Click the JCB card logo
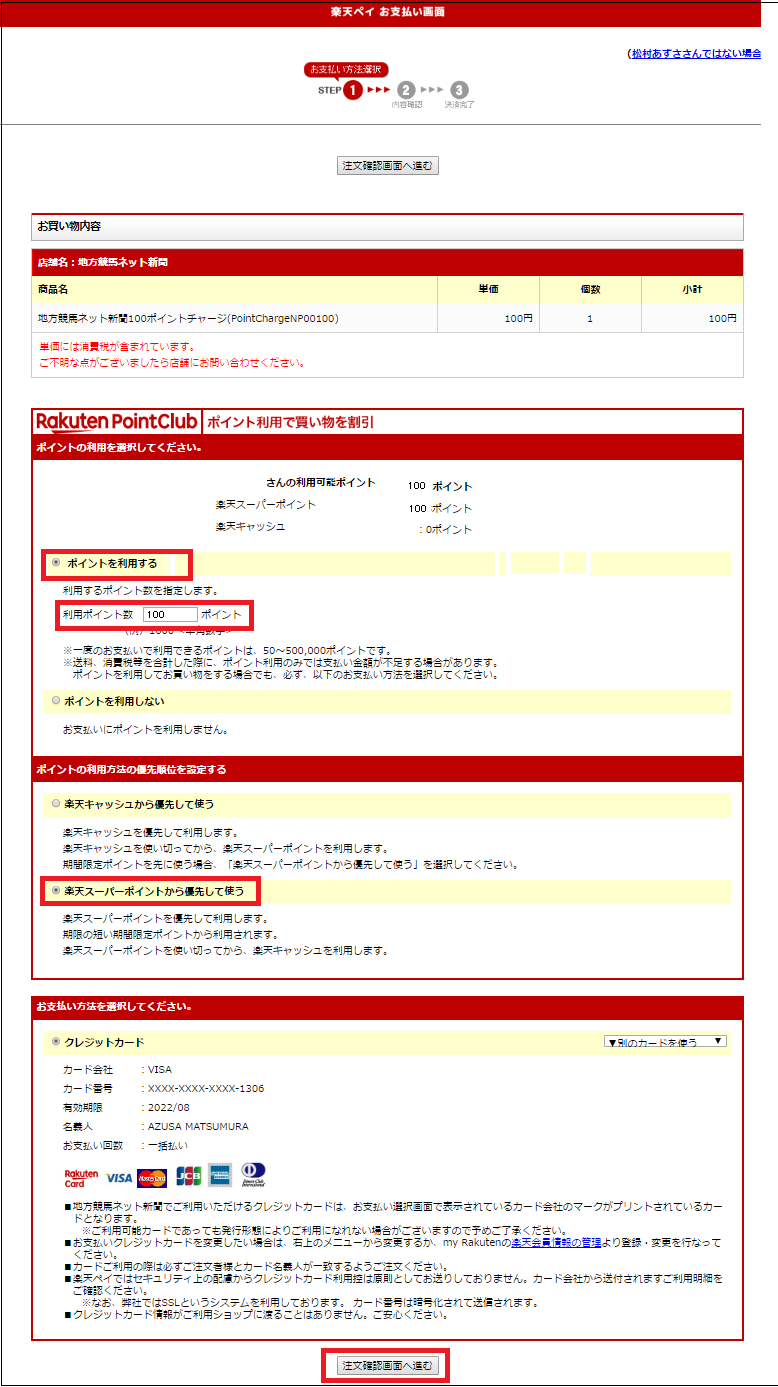 pyautogui.click(x=188, y=1176)
